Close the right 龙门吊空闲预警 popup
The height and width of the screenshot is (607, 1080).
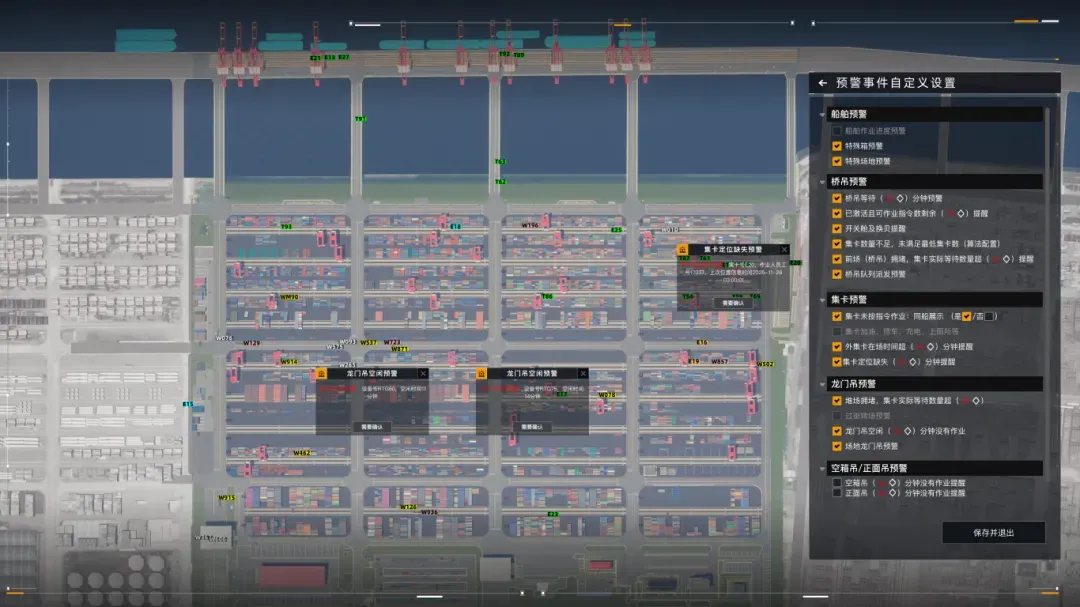pyautogui.click(x=583, y=373)
